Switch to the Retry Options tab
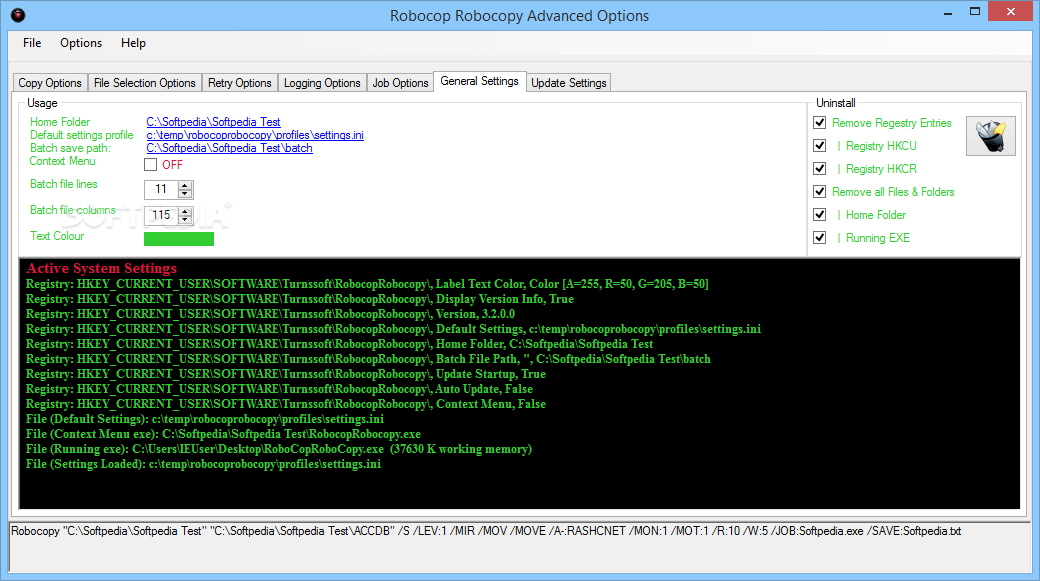1040x581 pixels. pyautogui.click(x=239, y=82)
